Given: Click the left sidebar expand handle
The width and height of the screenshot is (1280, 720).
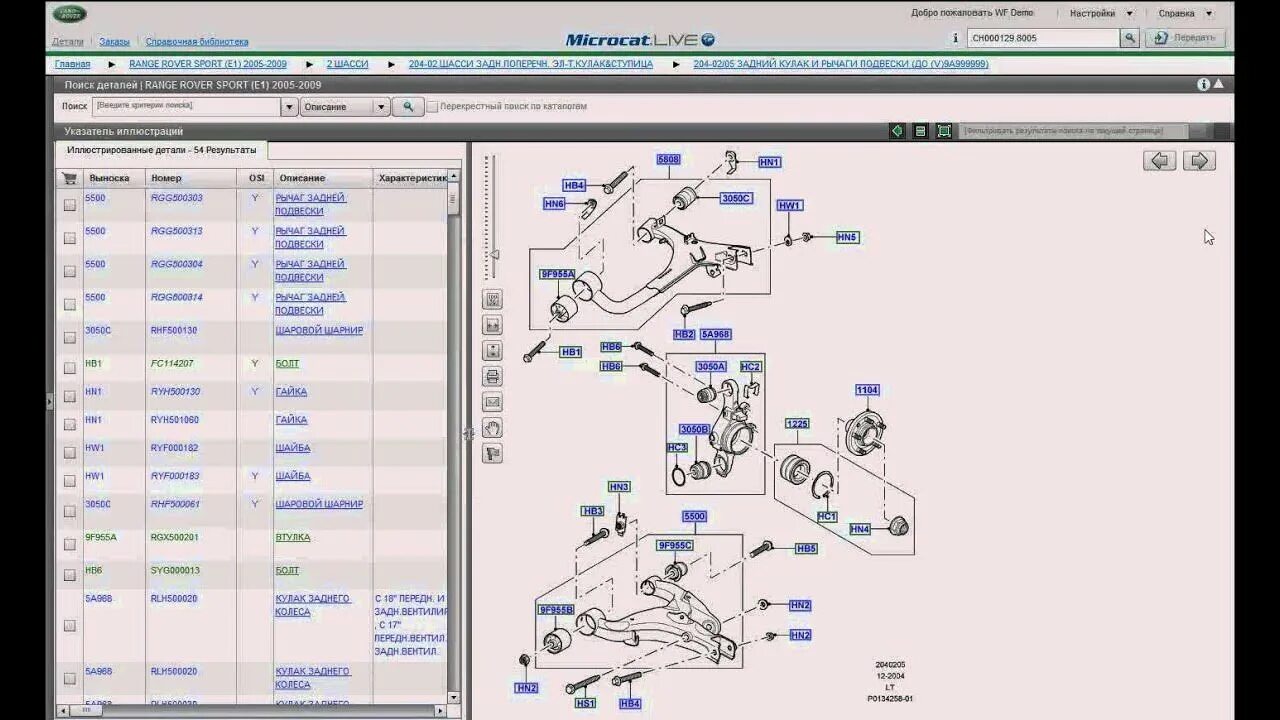Looking at the screenshot, I should tap(49, 402).
